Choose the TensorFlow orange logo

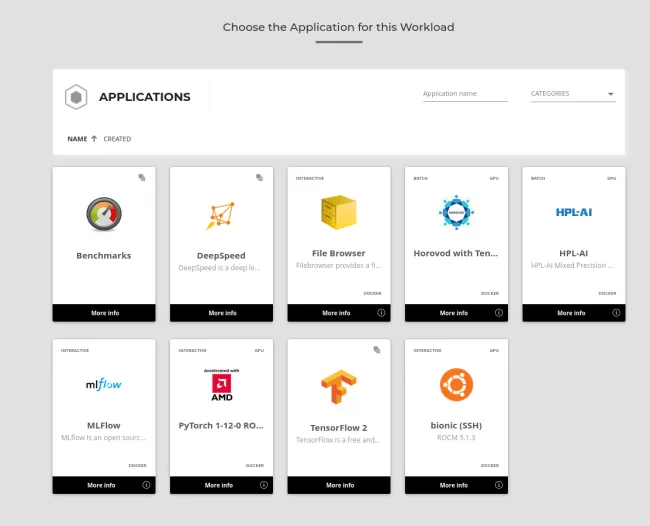pyautogui.click(x=339, y=386)
